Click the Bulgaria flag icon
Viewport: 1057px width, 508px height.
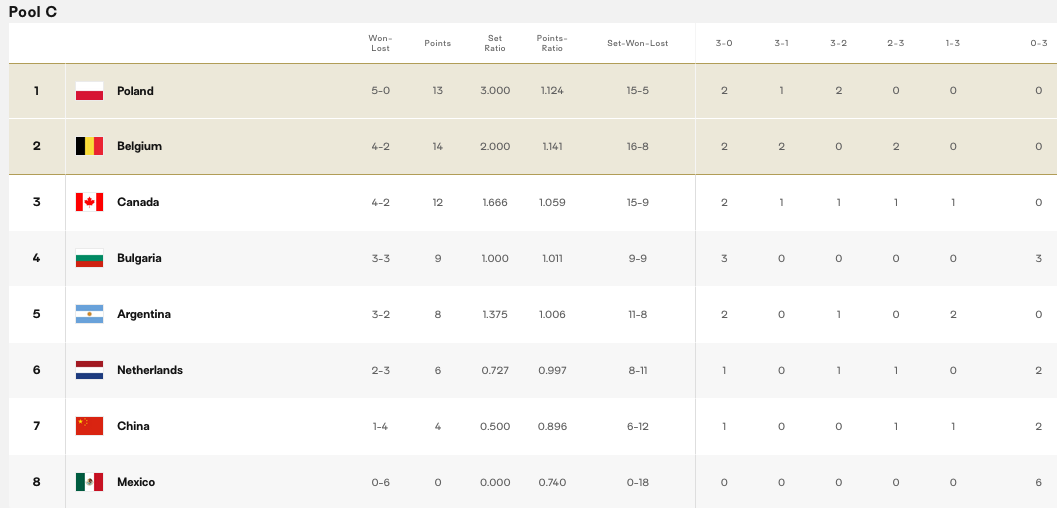click(89, 258)
